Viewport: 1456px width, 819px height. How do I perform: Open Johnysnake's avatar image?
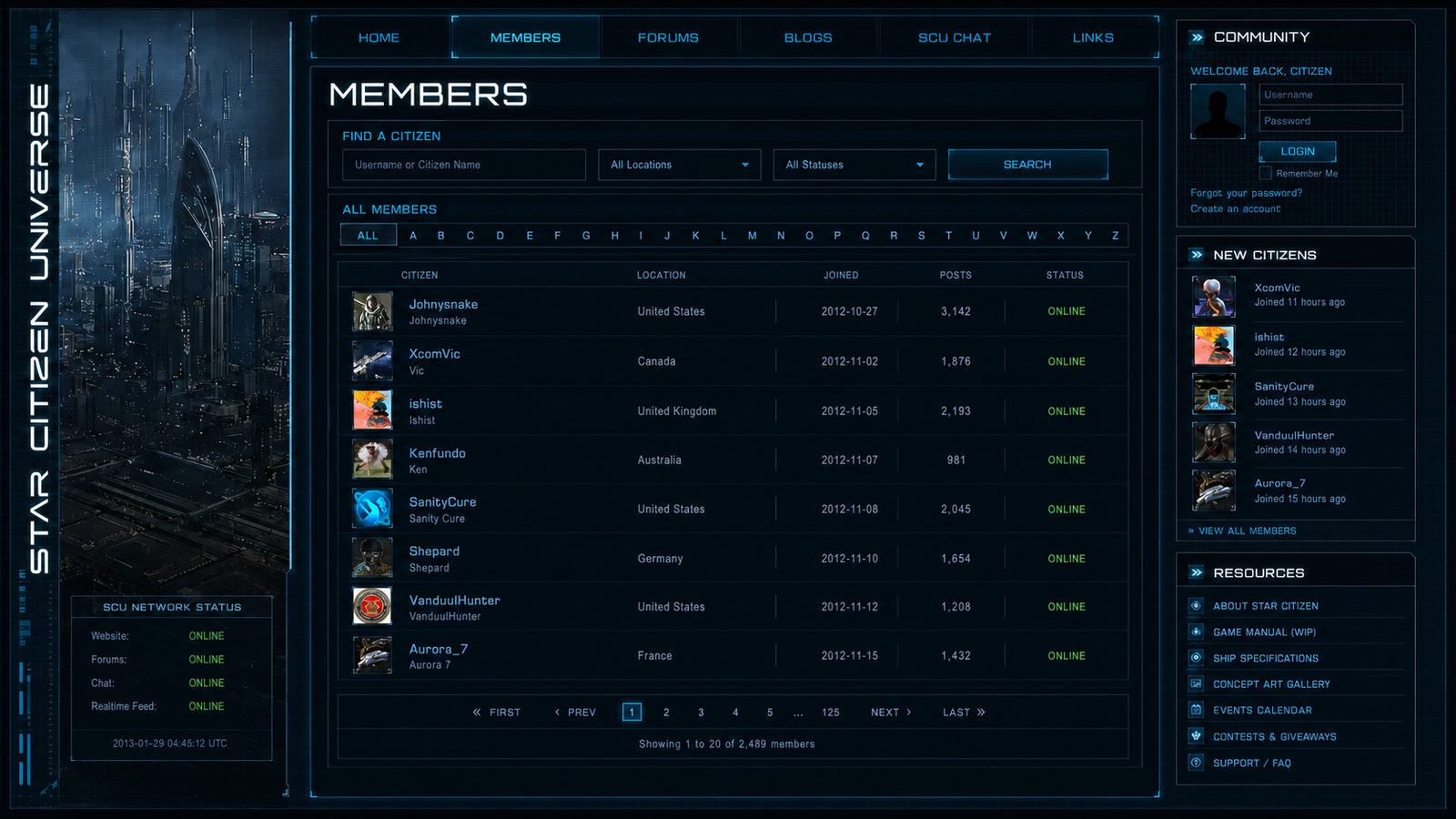pyautogui.click(x=372, y=311)
